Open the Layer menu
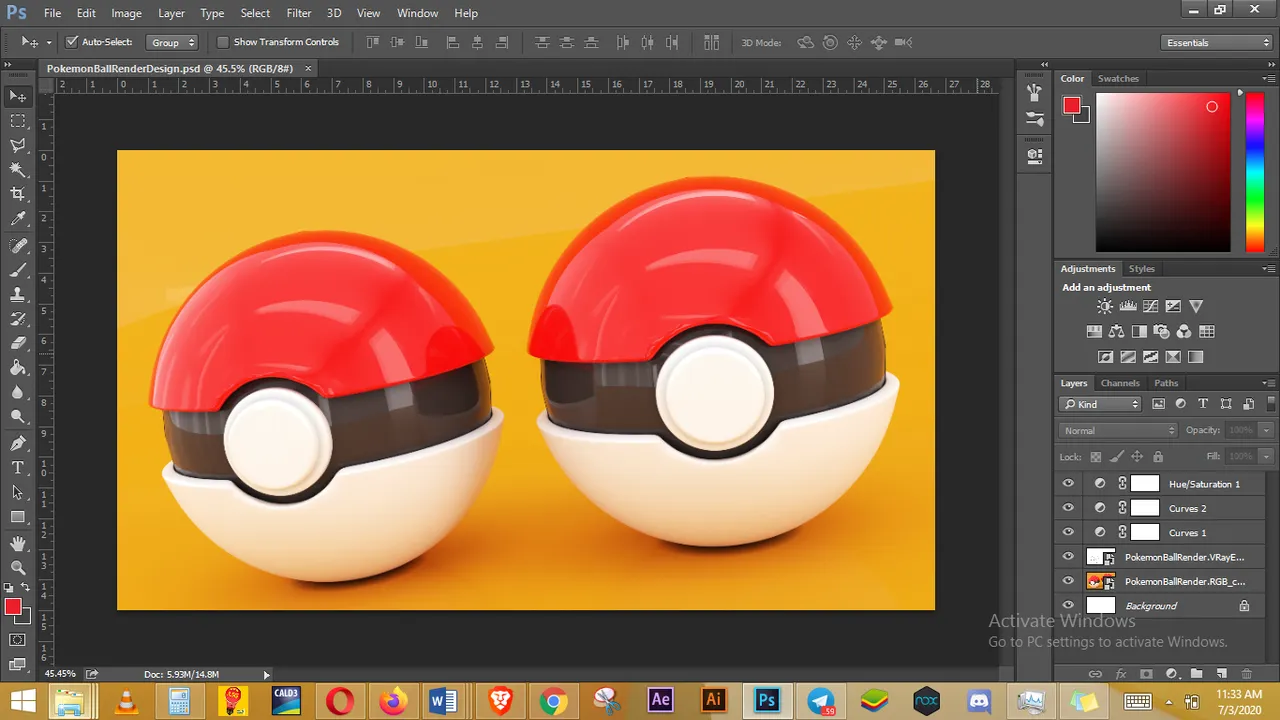This screenshot has height=720, width=1280. pyautogui.click(x=171, y=13)
